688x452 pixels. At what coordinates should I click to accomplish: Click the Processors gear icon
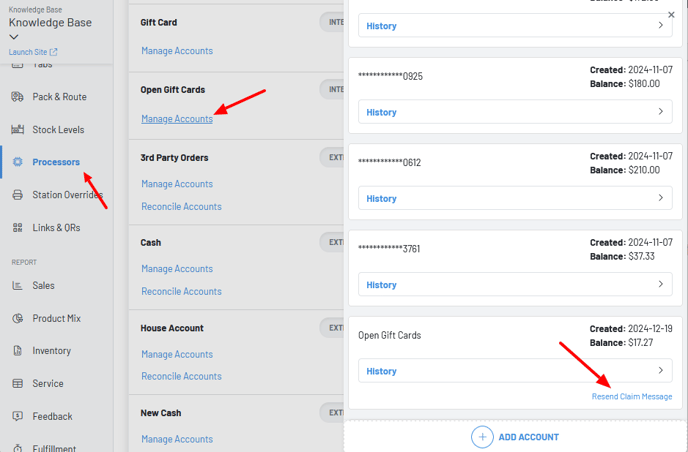[x=17, y=162]
